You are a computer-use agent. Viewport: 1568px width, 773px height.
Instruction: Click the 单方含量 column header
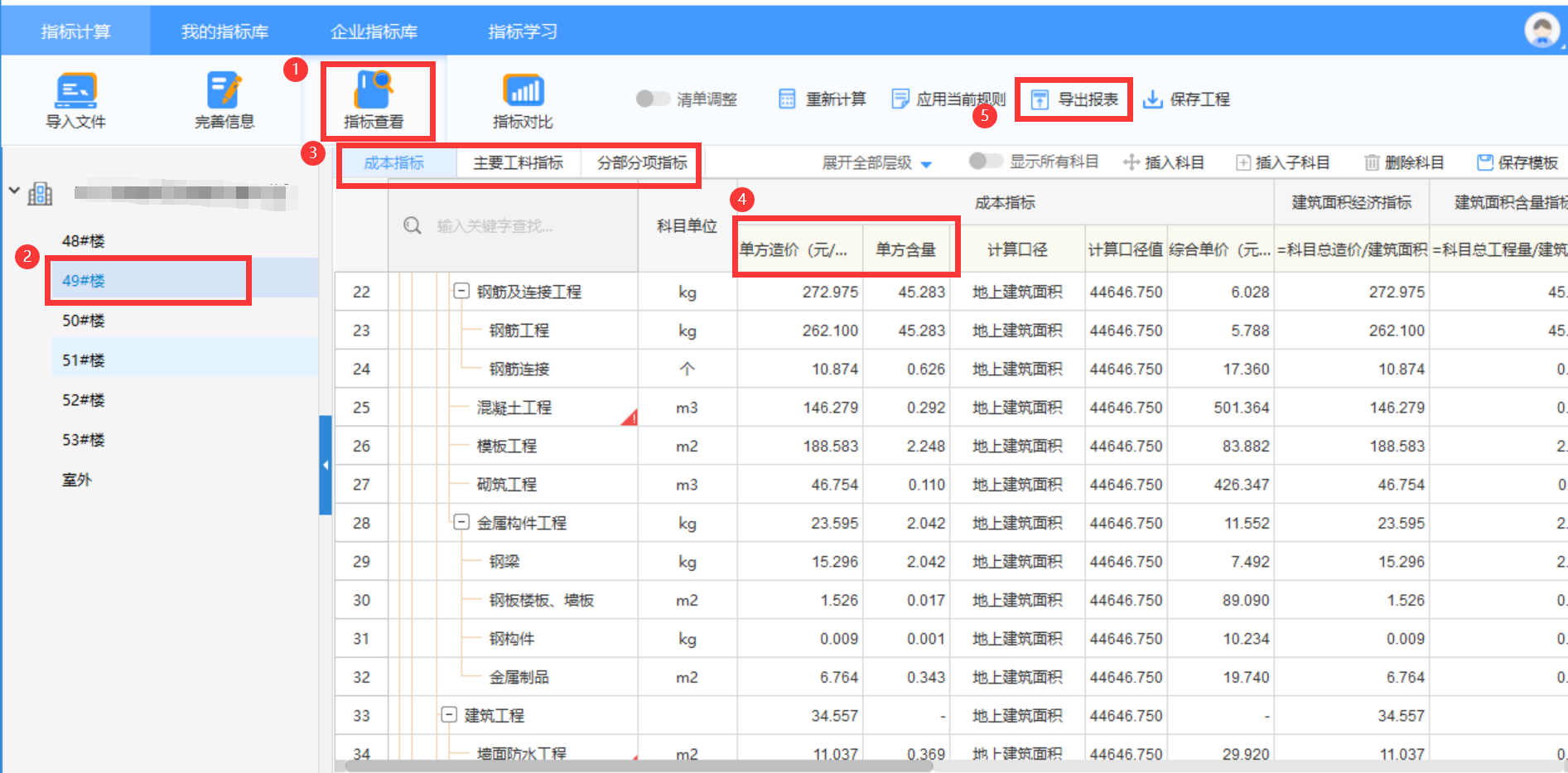click(x=906, y=249)
